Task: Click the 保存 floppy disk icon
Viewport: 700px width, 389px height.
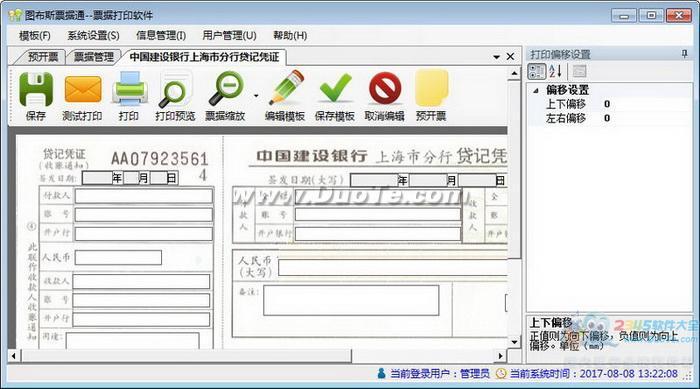Action: tap(36, 89)
